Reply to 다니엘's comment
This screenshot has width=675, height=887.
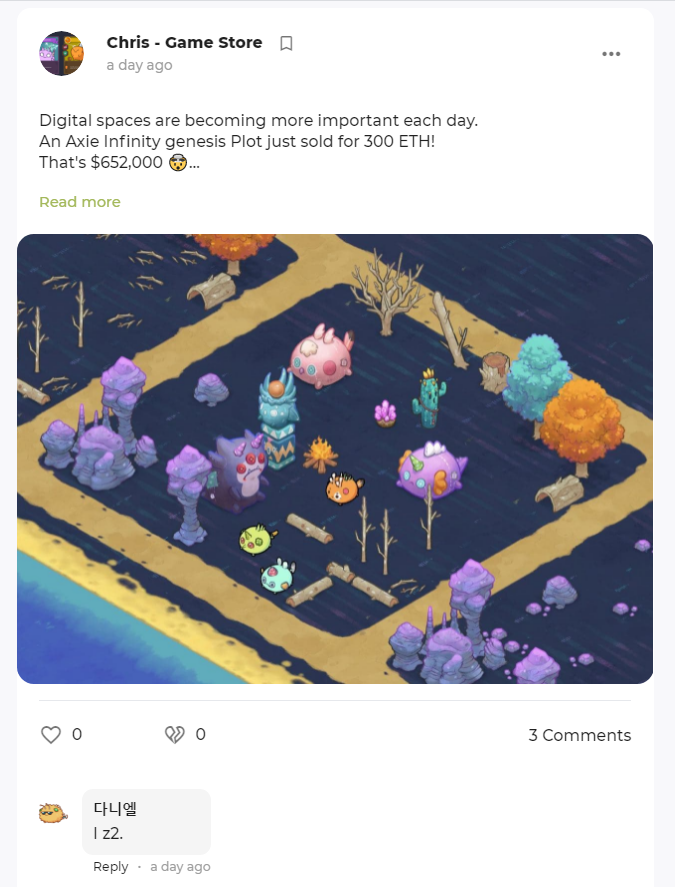point(110,866)
